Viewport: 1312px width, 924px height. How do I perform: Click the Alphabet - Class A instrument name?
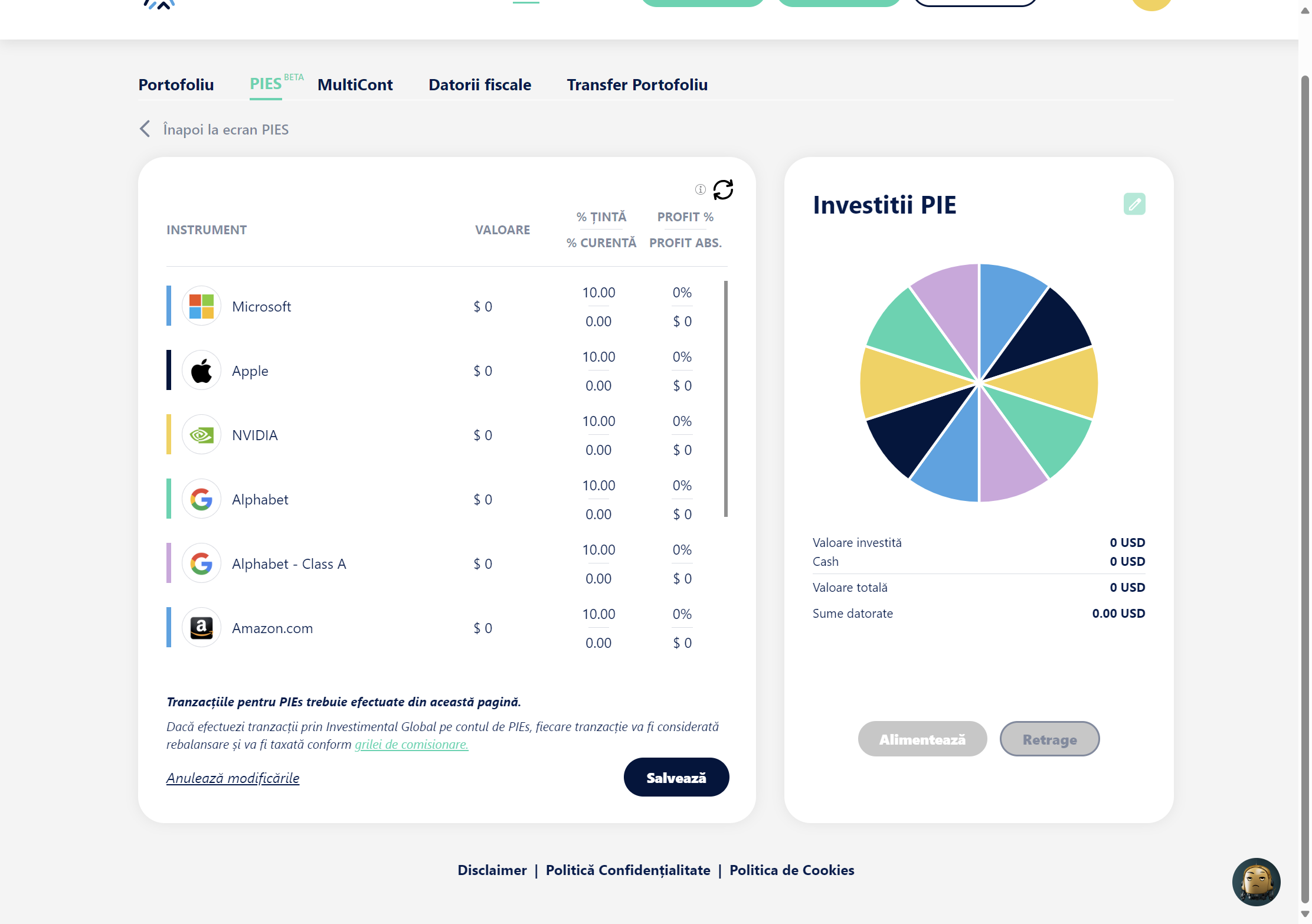tap(289, 563)
